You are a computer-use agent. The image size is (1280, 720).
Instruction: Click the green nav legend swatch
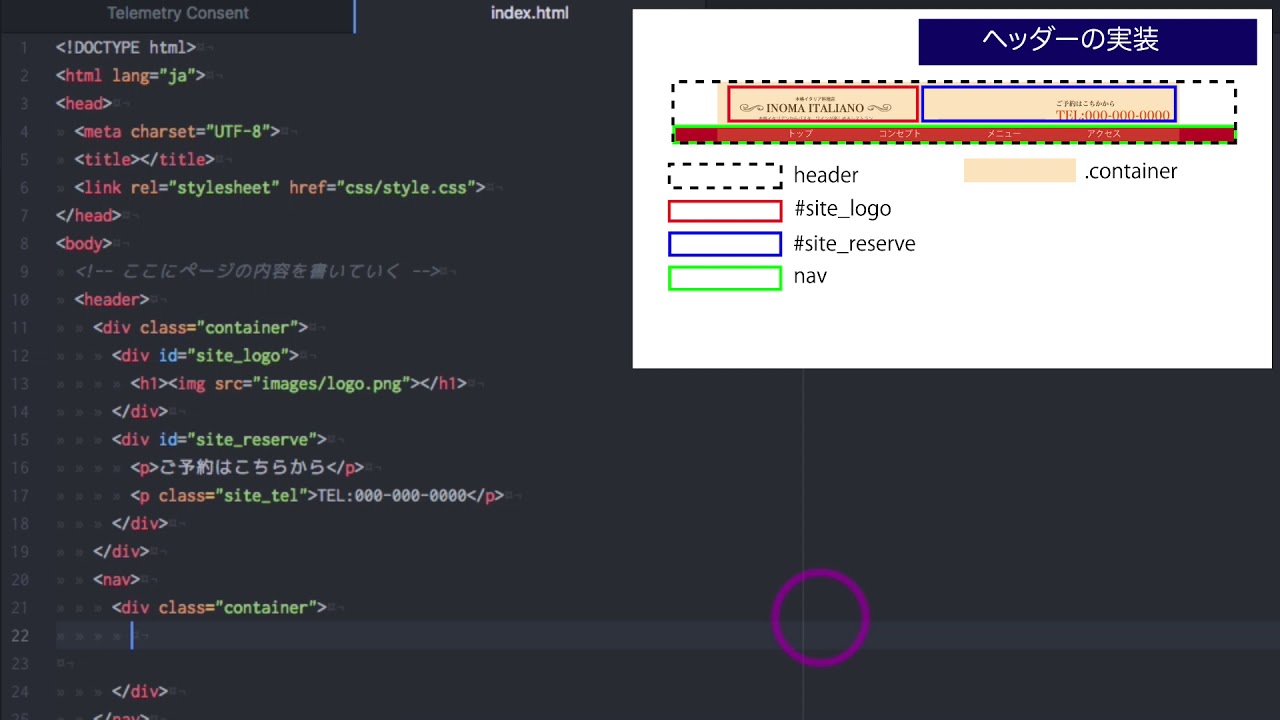pos(725,278)
